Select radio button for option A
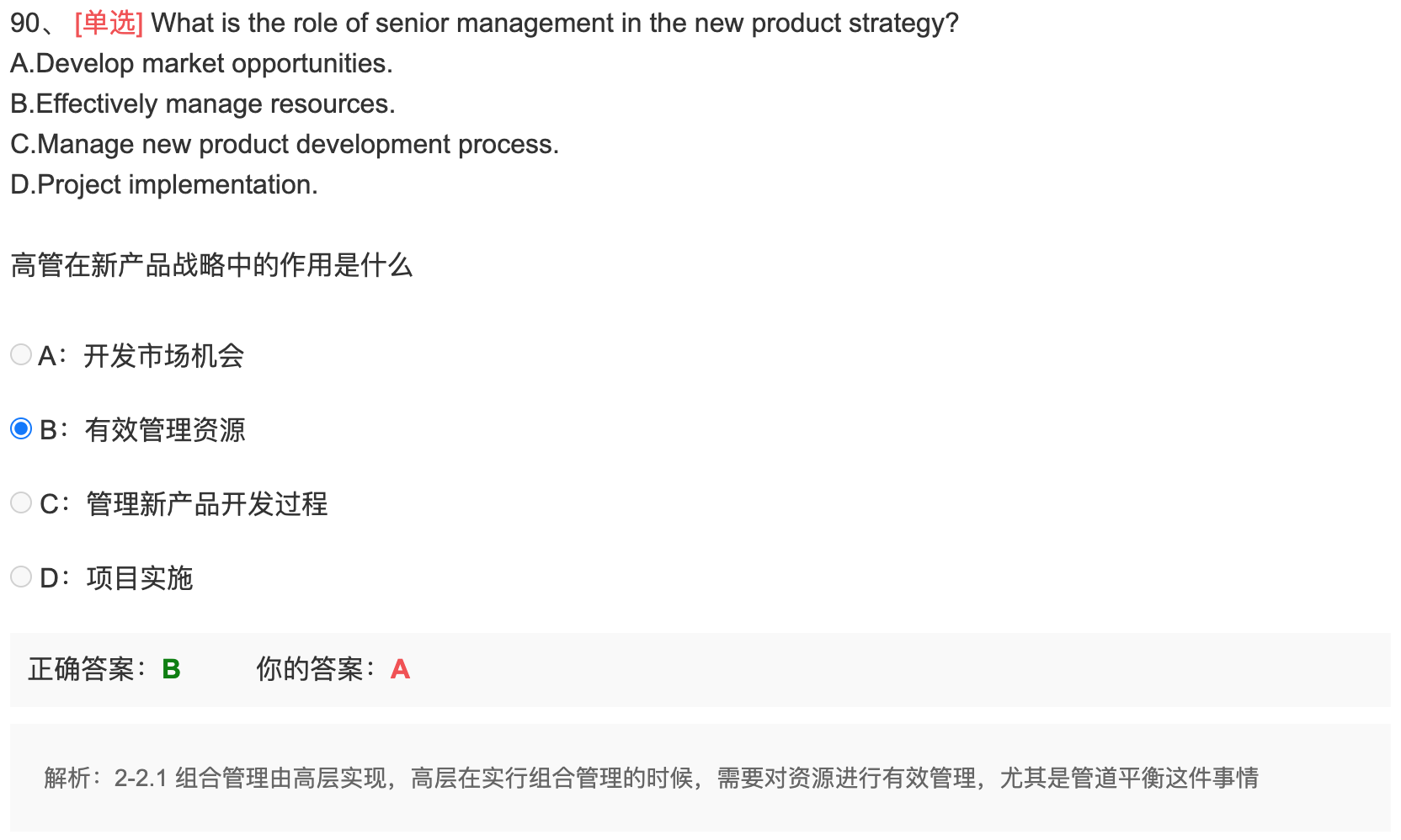1401x840 pixels. 21,354
